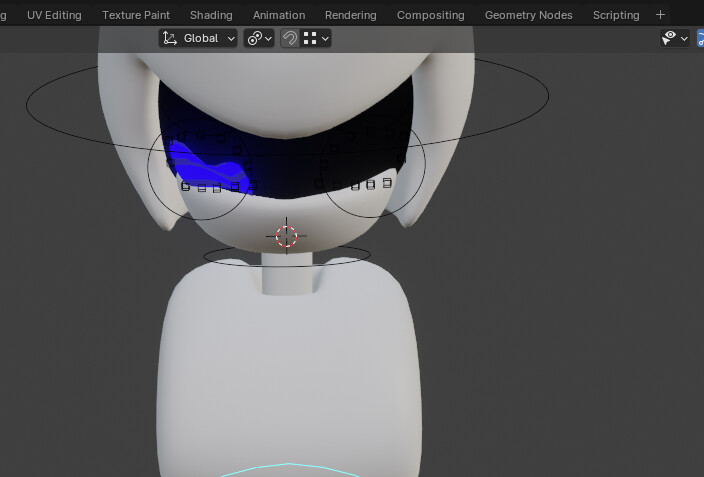Open the Scripting workspace tab

pos(616,15)
